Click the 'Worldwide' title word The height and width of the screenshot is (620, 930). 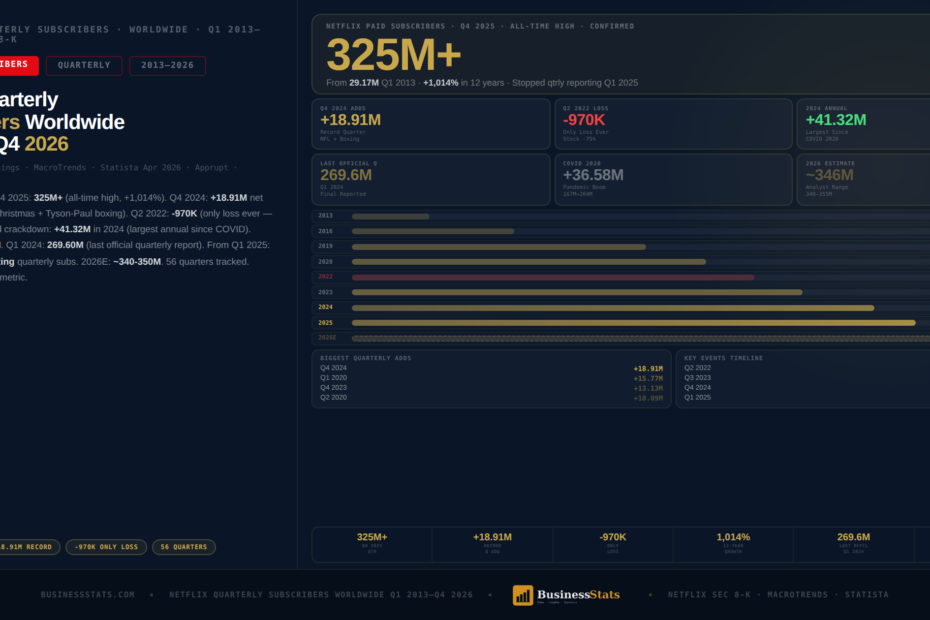point(75,122)
